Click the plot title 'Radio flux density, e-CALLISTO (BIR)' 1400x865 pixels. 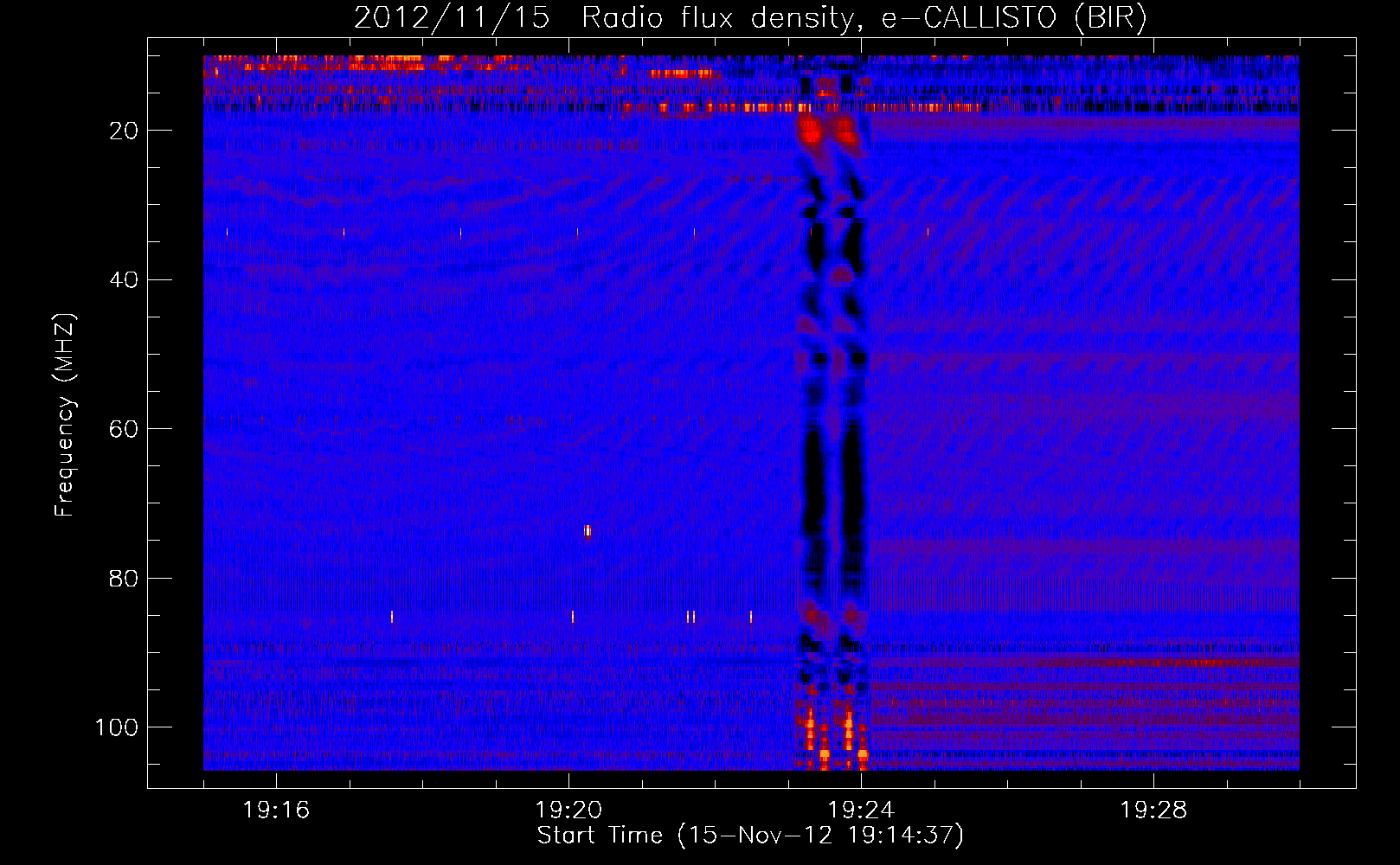864,18
